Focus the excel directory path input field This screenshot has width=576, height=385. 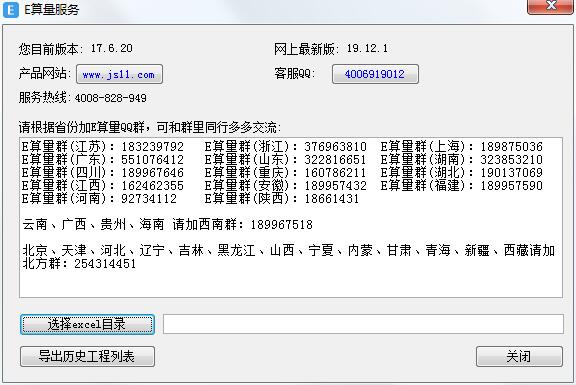click(363, 324)
